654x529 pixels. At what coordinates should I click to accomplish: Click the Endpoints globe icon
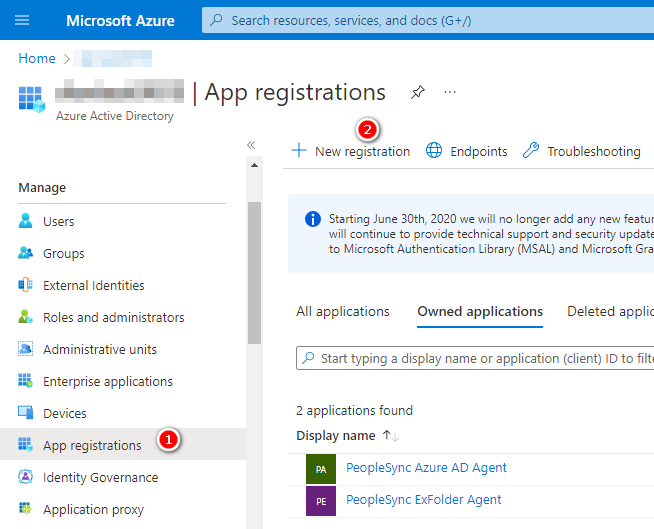[x=434, y=150]
